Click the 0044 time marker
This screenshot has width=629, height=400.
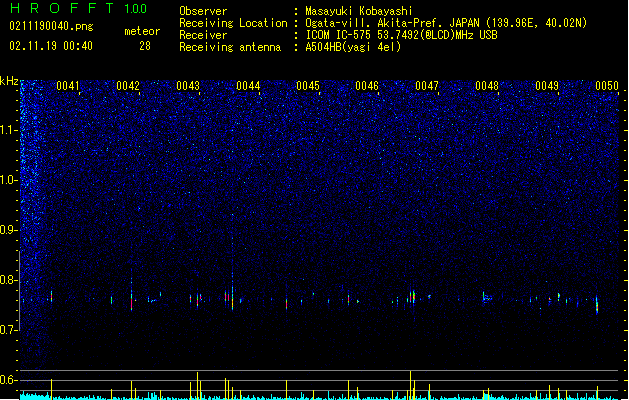(x=248, y=86)
